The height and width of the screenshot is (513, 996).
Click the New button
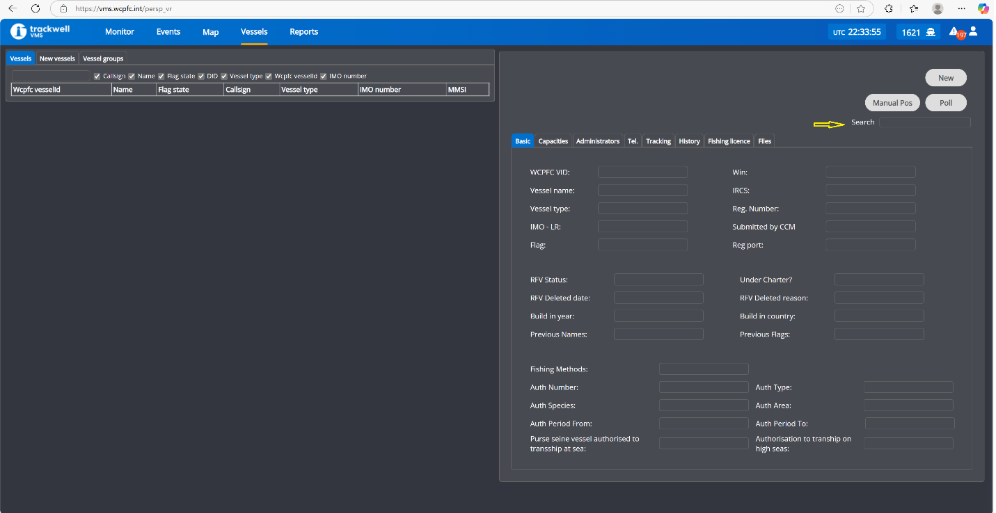(946, 78)
